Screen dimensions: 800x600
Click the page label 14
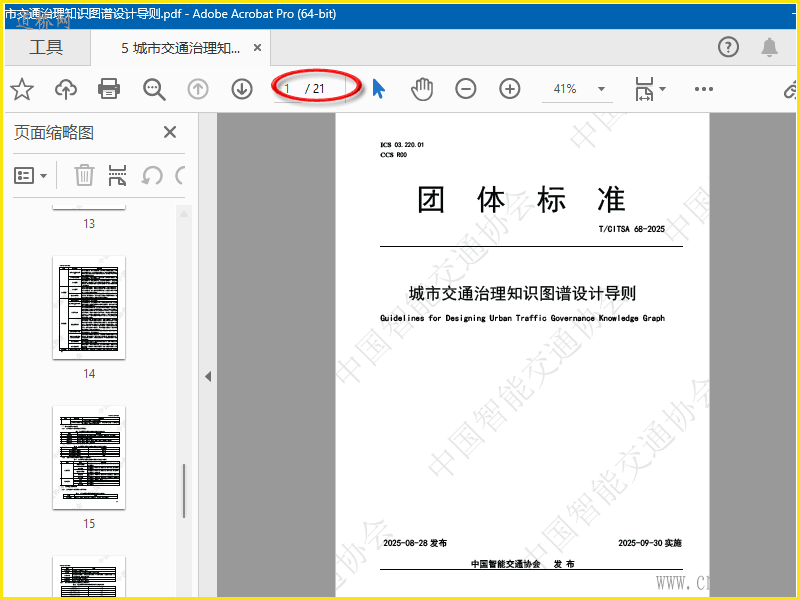pos(89,373)
